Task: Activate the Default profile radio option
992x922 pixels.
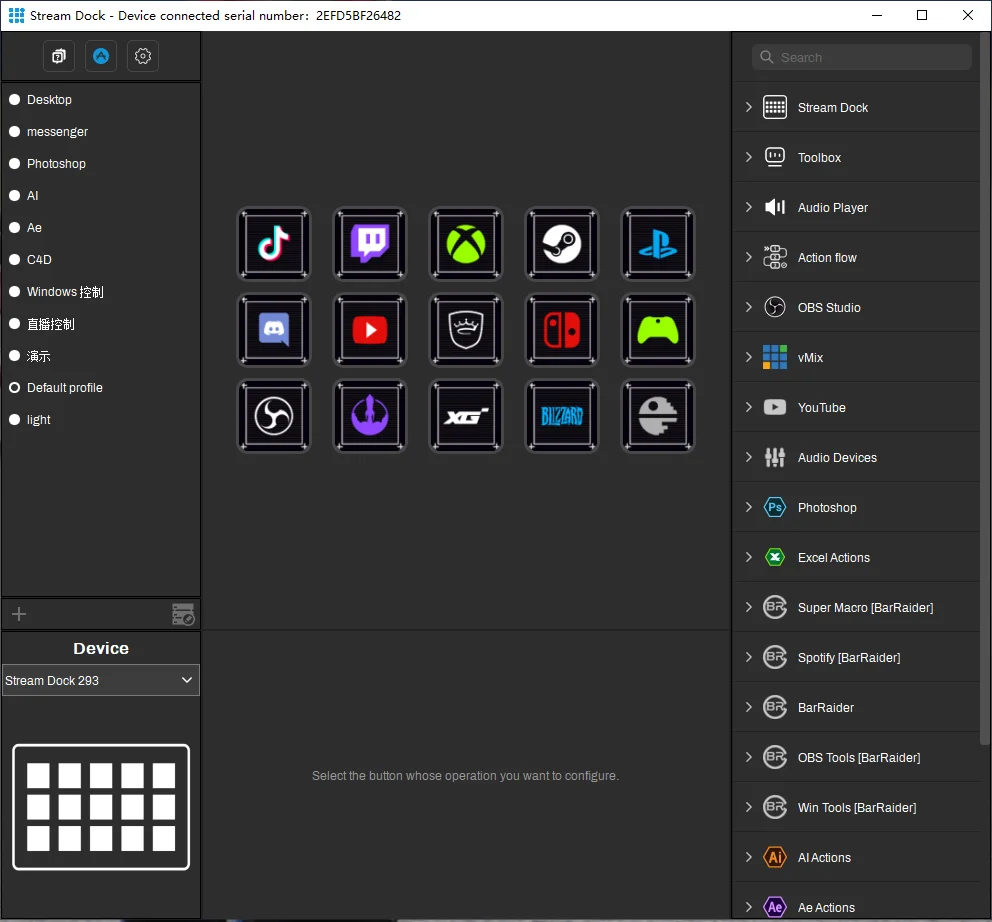Action: tap(15, 388)
